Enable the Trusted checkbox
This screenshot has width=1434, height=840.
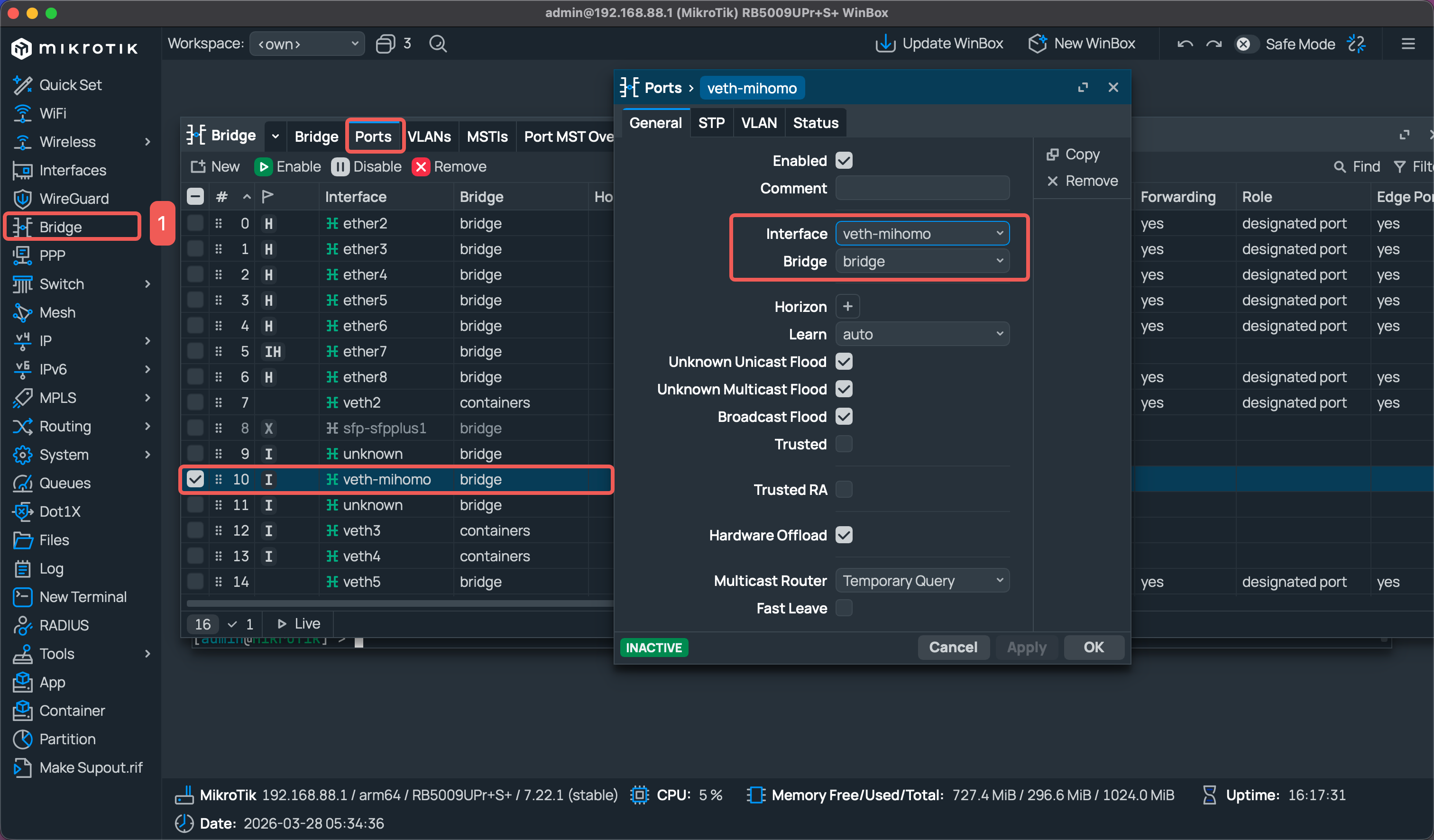tap(844, 444)
